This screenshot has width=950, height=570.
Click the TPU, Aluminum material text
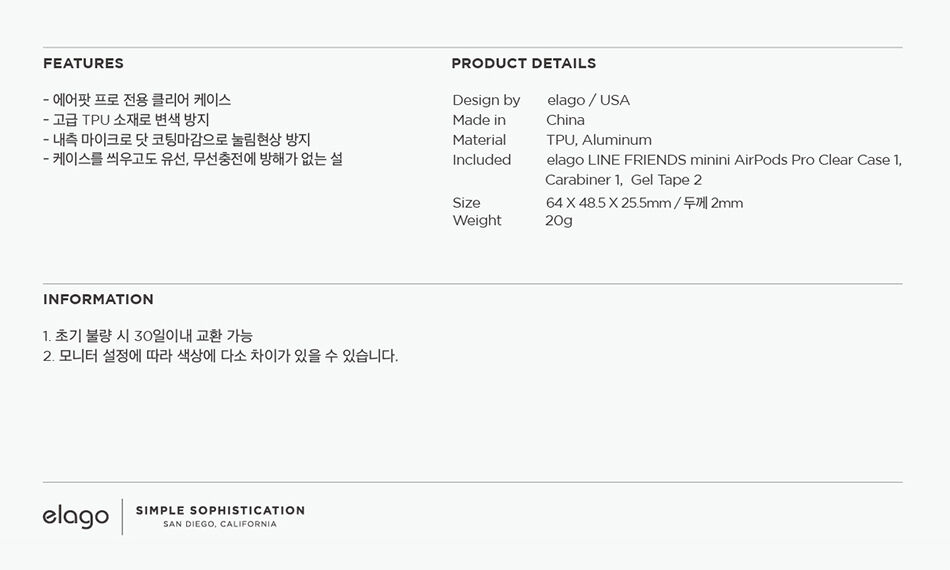click(x=599, y=140)
